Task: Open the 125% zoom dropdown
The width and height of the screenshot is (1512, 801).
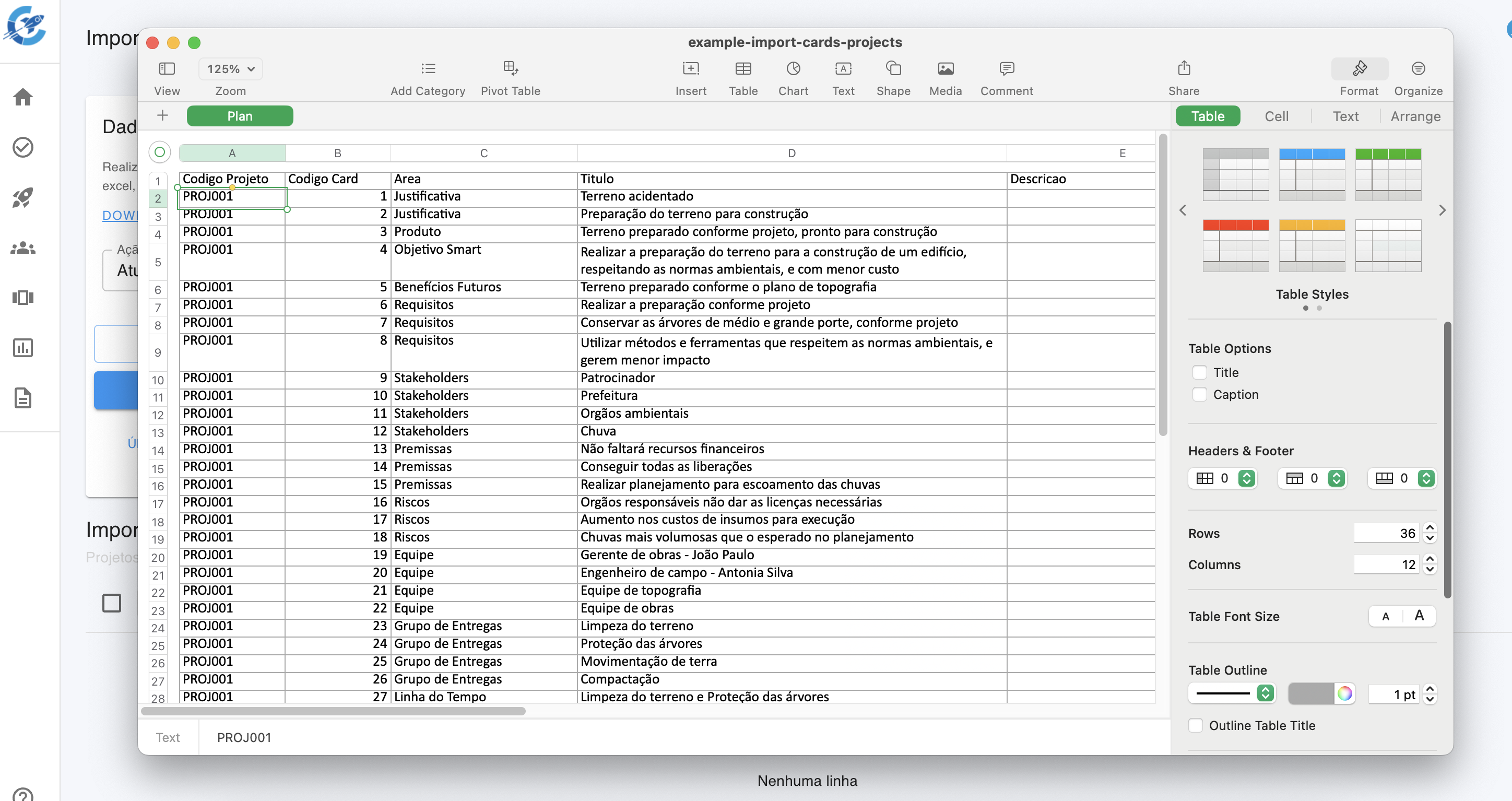Action: [x=230, y=69]
